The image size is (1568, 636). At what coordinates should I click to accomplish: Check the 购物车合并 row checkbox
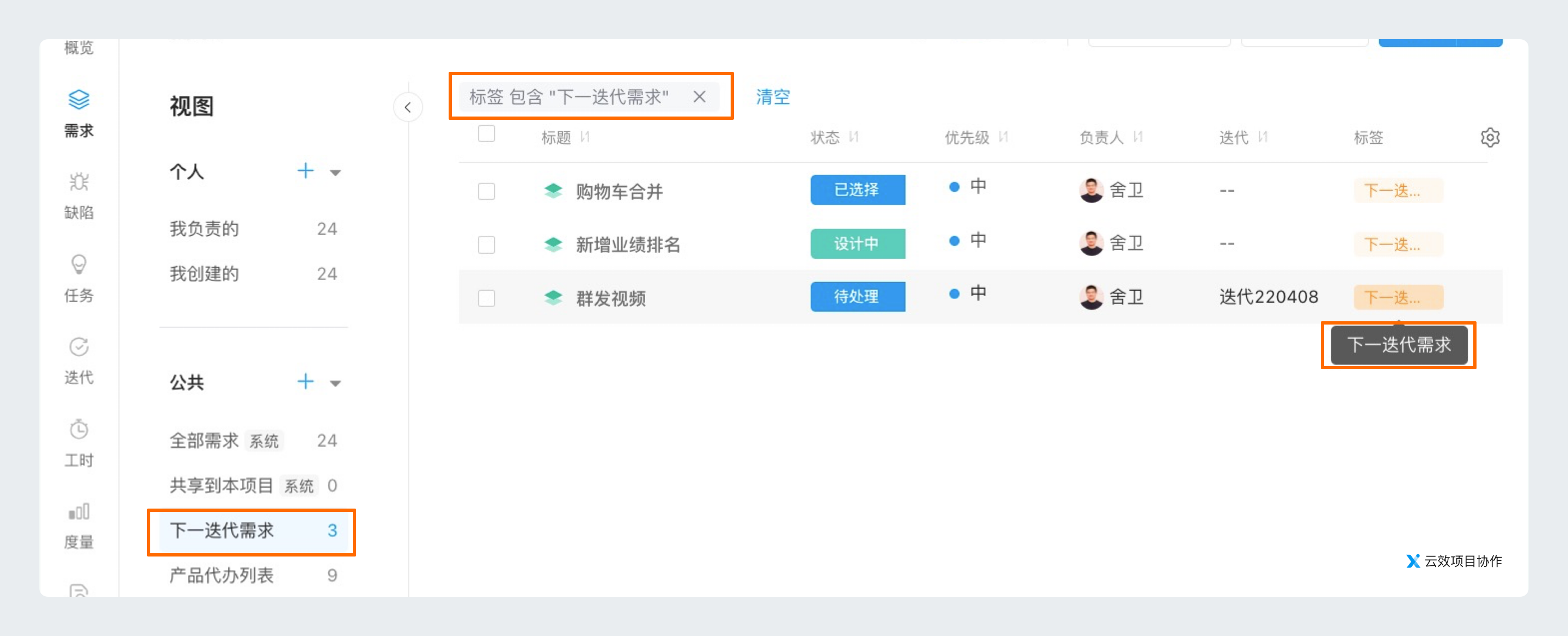486,191
